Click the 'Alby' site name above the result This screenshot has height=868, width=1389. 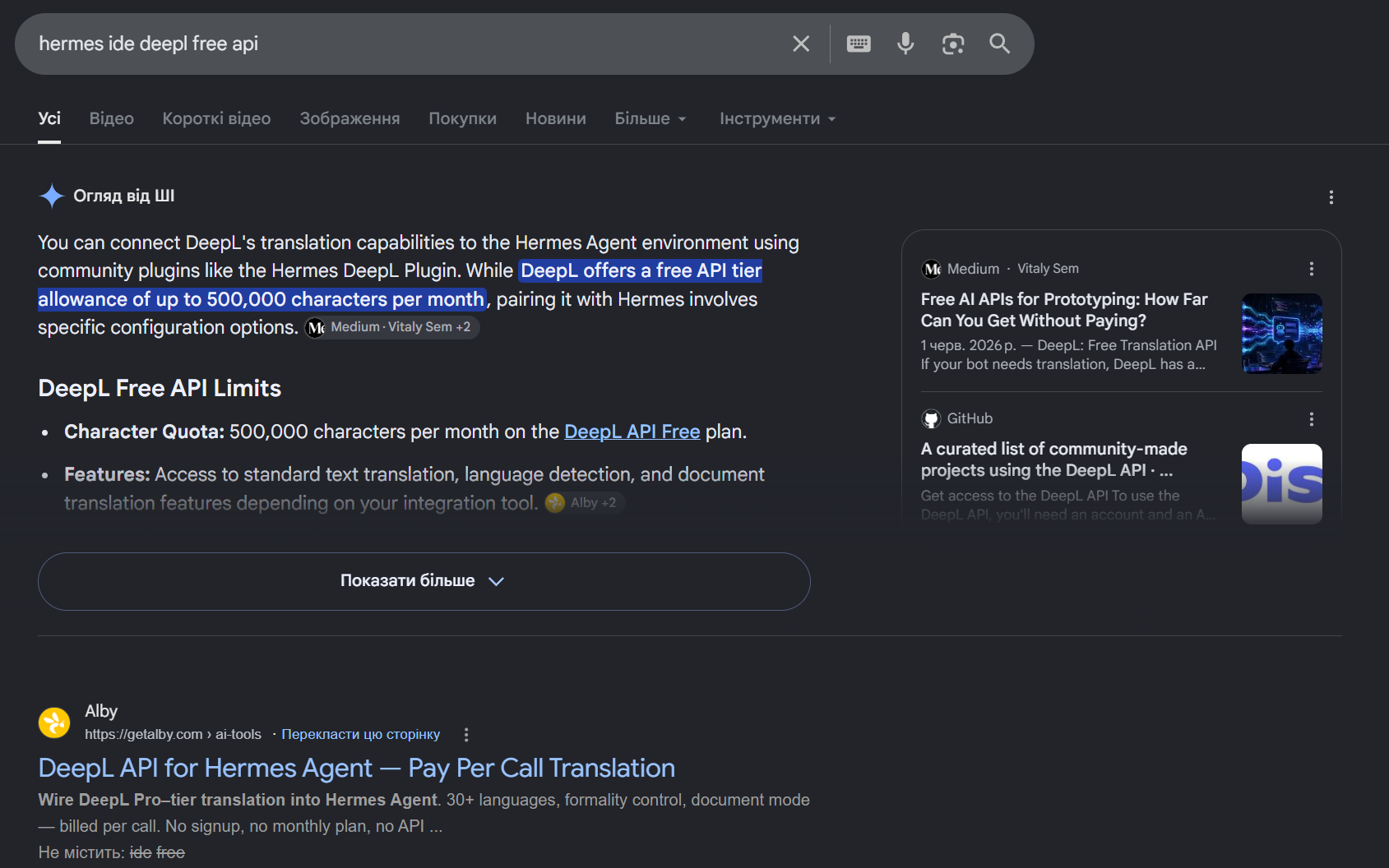tap(101, 711)
